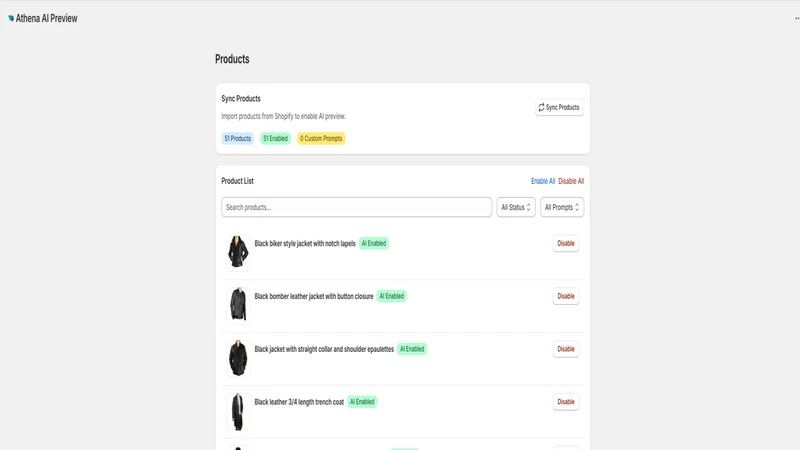Disable the jacket with shoulder epaulettes

click(566, 349)
